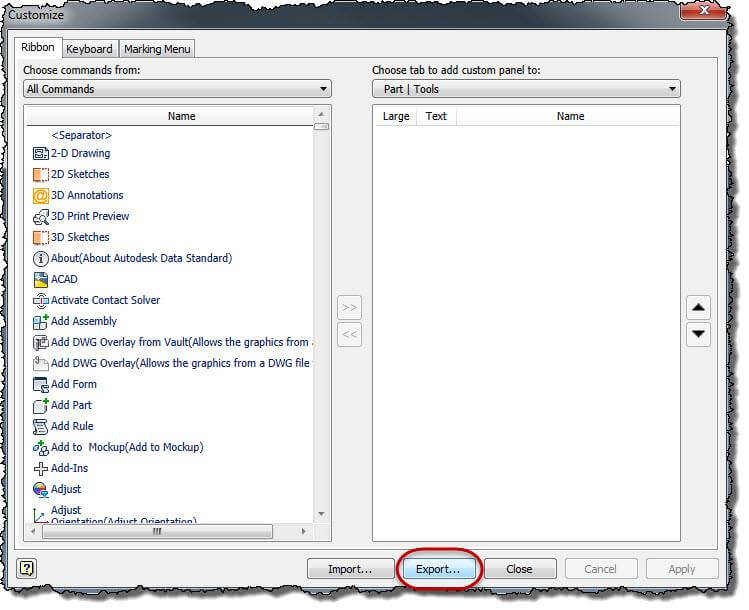This screenshot has width=749, height=610.
Task: Select the ACAD command icon
Action: pos(41,280)
